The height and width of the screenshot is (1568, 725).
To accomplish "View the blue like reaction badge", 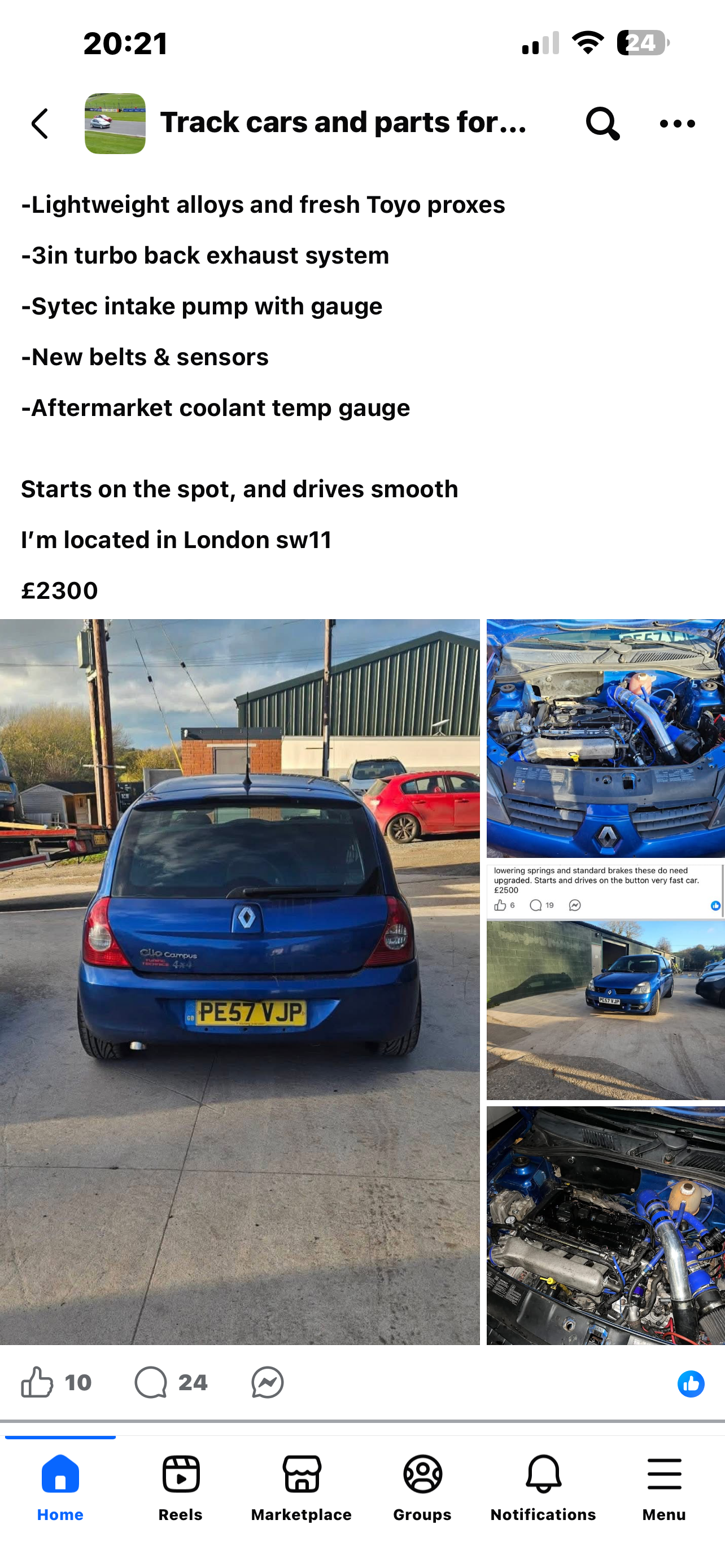I will click(x=691, y=1383).
